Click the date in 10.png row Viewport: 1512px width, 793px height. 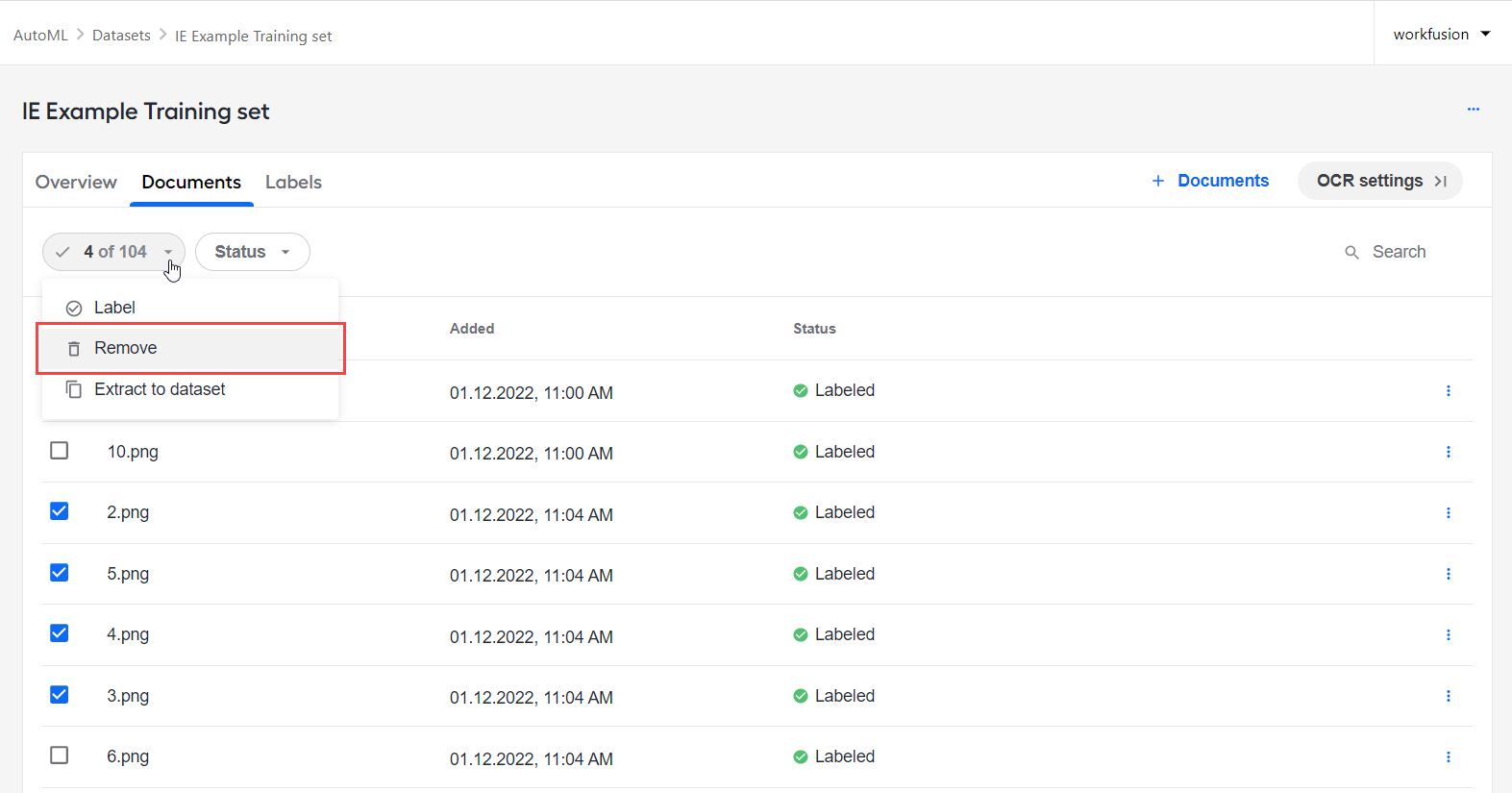click(x=532, y=454)
